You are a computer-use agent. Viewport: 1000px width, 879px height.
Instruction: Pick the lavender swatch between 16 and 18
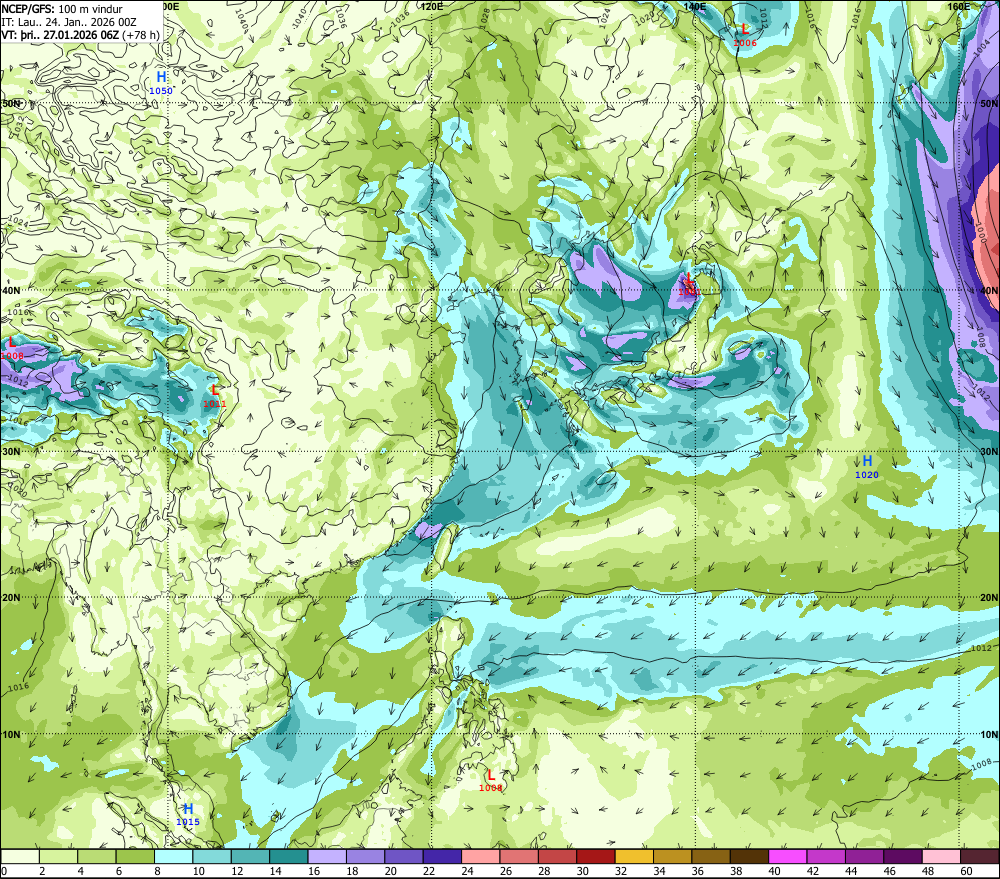tap(327, 856)
